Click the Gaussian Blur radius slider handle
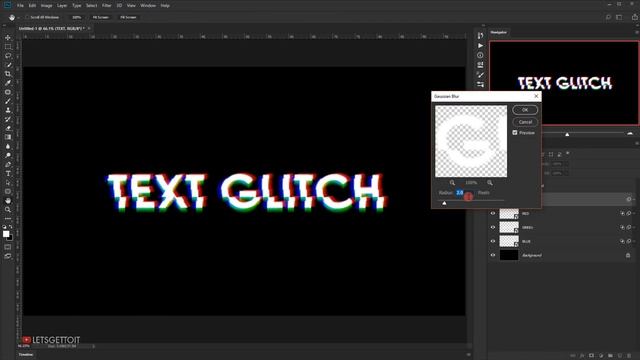Viewport: 640px width, 360px height. point(444,202)
